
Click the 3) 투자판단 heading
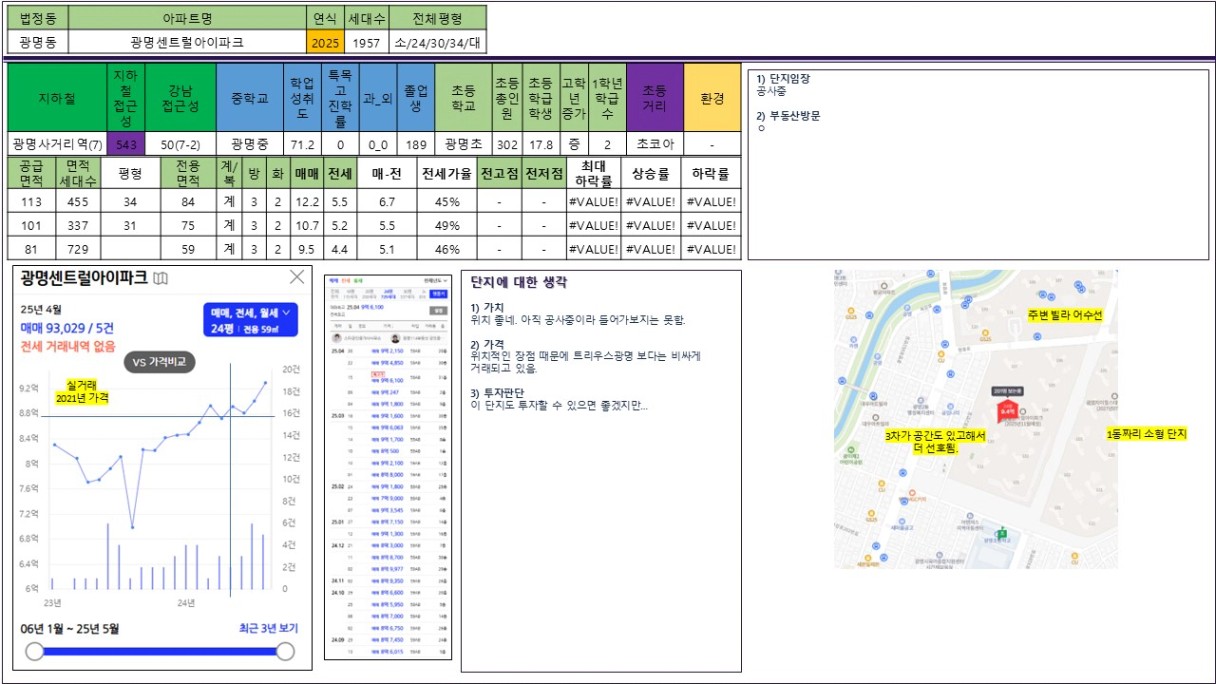(x=497, y=392)
